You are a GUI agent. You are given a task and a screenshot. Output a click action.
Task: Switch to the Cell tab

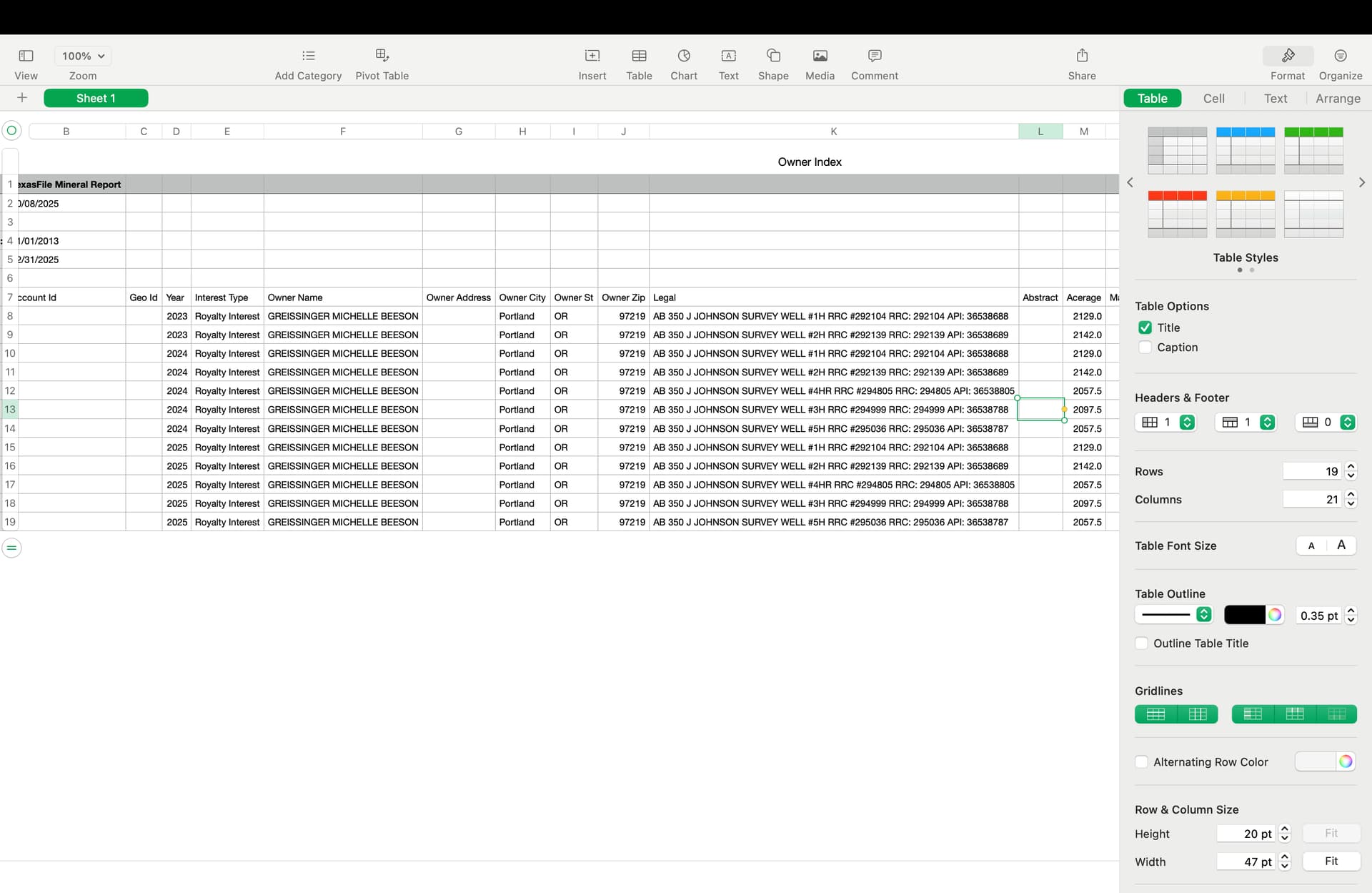1213,99
